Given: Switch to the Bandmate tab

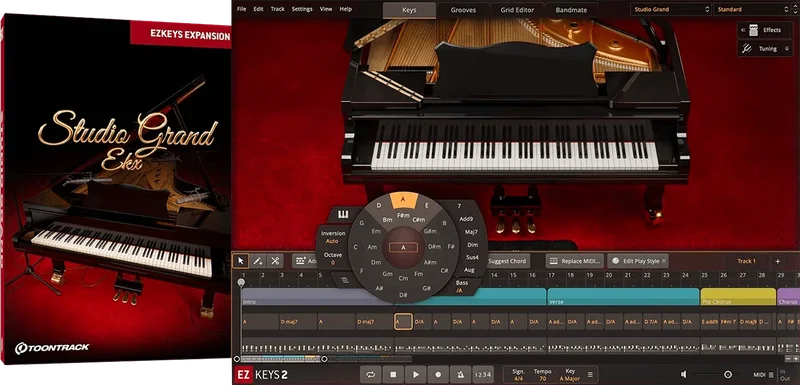Looking at the screenshot, I should [571, 10].
